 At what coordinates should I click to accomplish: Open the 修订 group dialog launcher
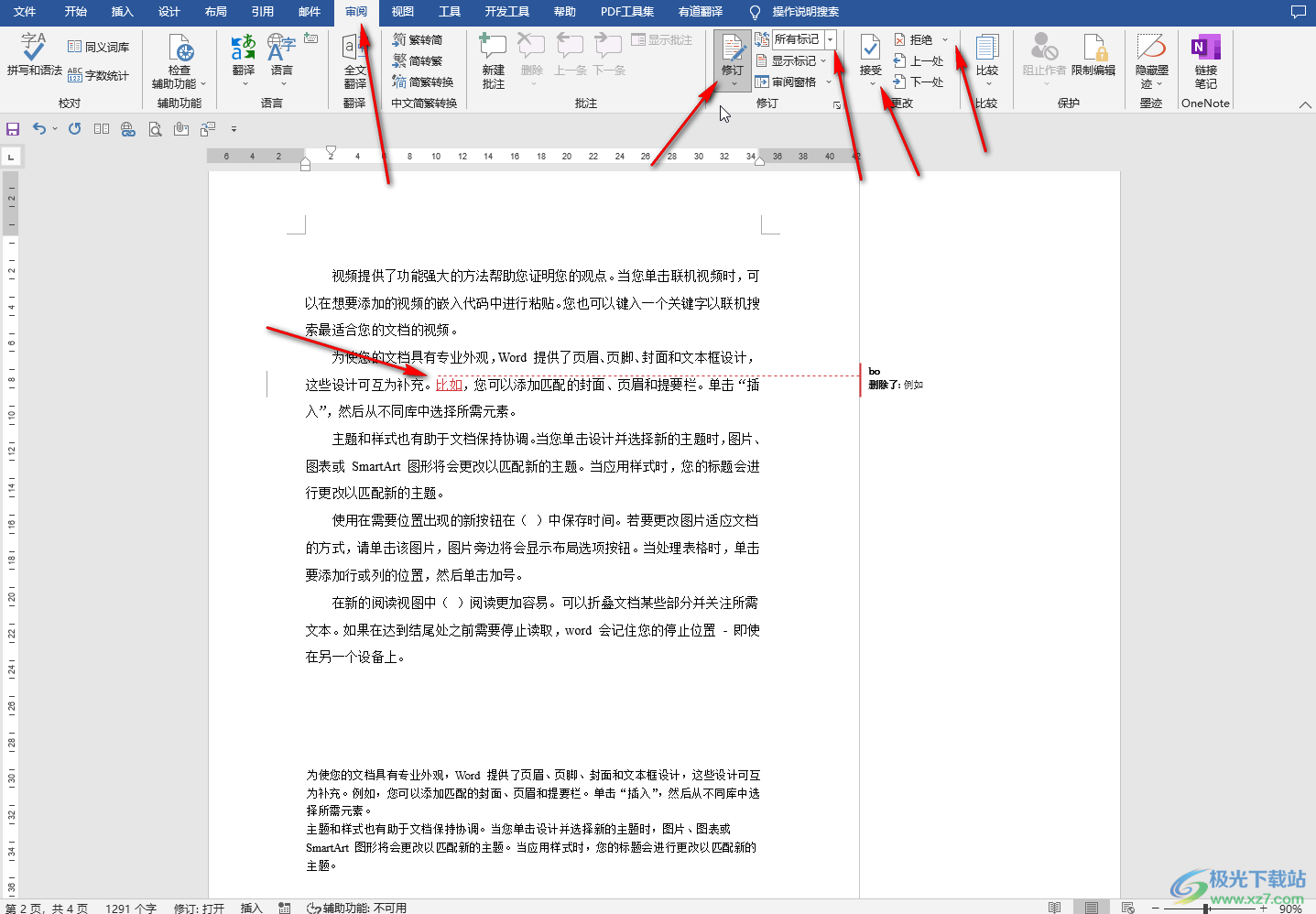click(837, 105)
